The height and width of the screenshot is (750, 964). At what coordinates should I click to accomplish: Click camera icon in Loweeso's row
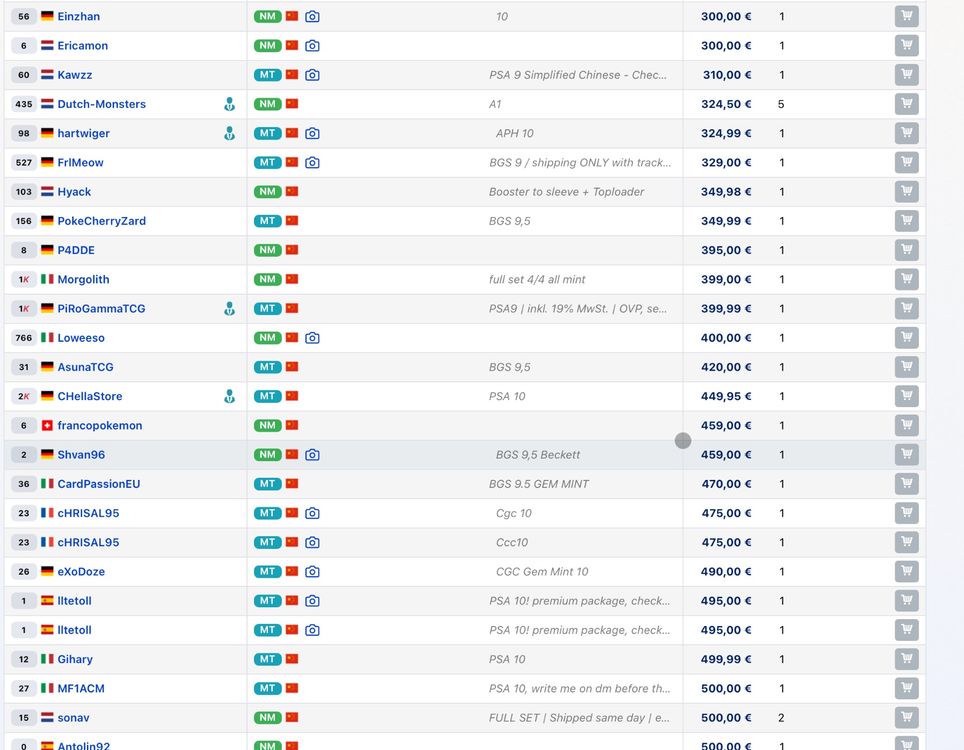(312, 338)
